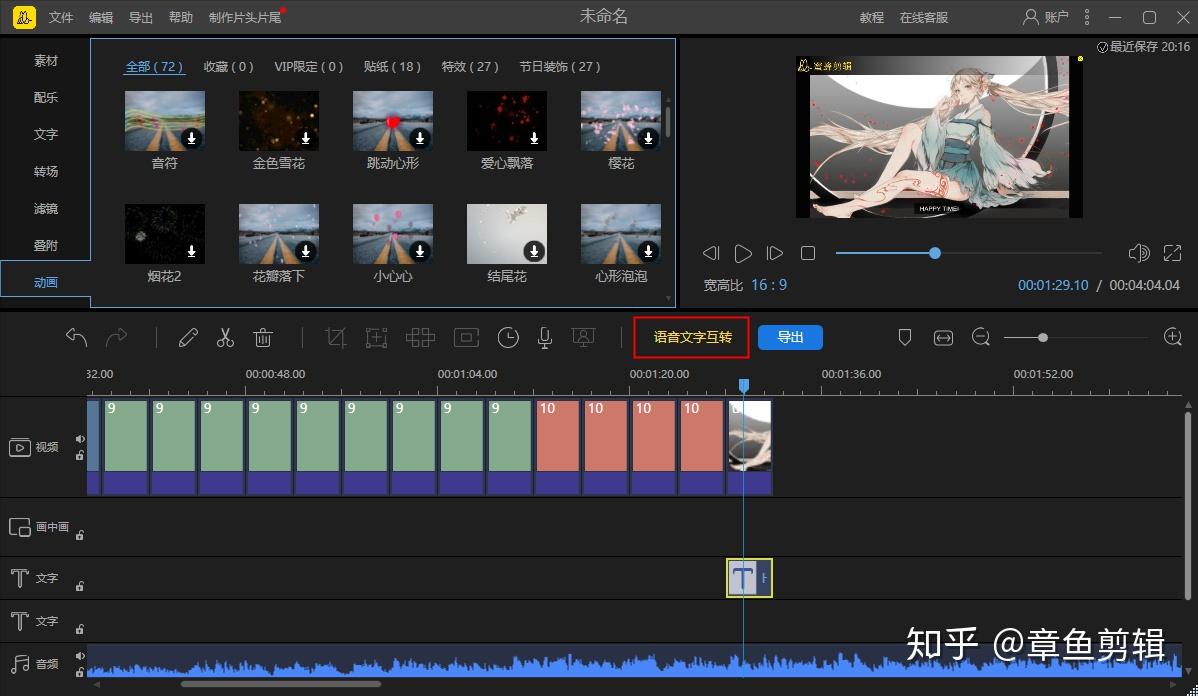
Task: Switch to 转场 sidebar tab
Action: click(x=46, y=171)
